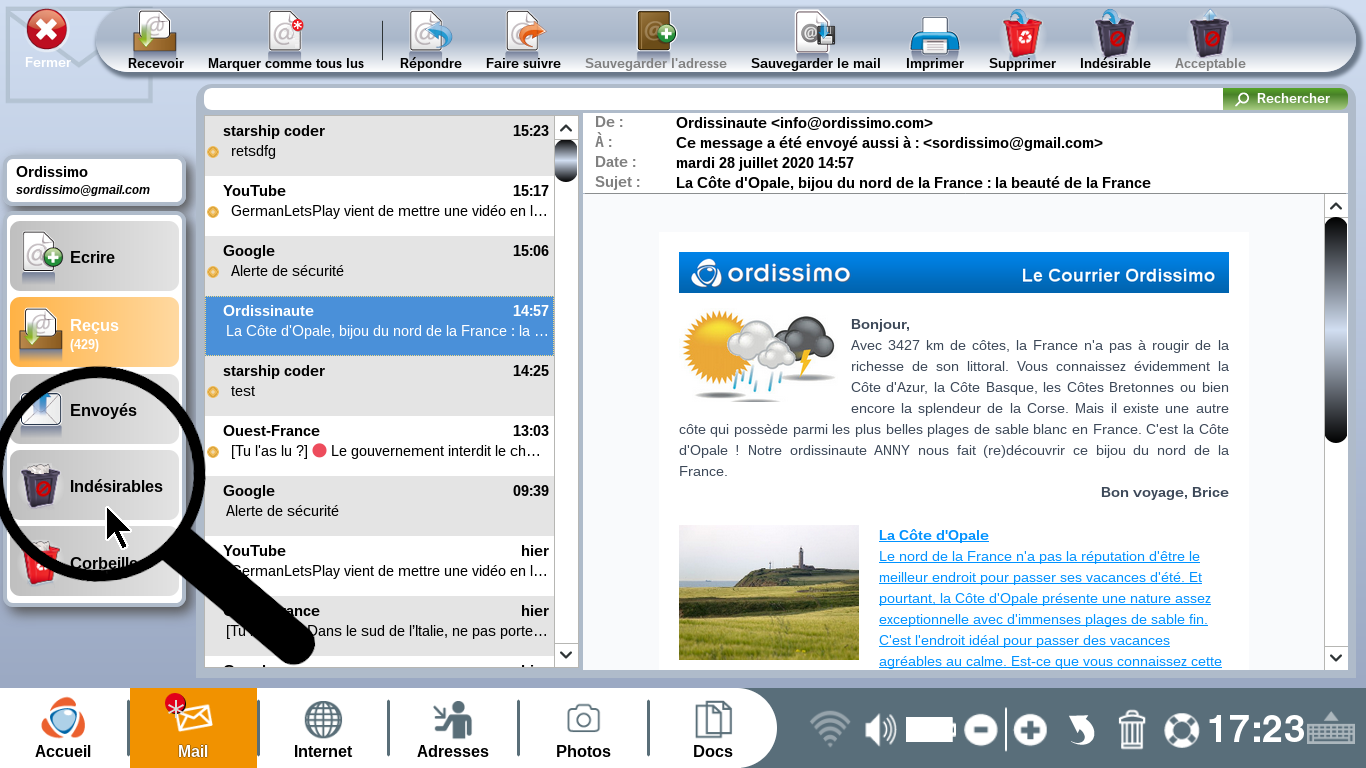Open the Reçus inbox folder

[94, 332]
